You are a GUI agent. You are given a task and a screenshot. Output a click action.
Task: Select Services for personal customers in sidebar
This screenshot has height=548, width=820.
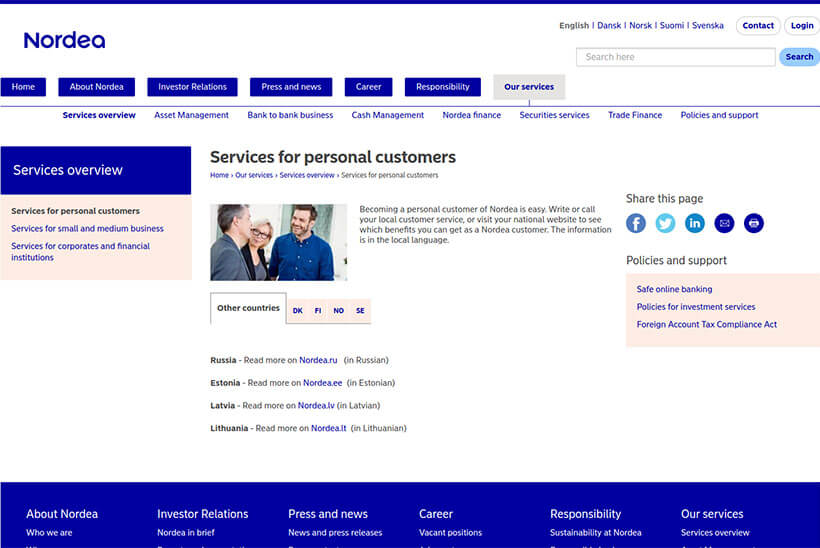coord(75,211)
